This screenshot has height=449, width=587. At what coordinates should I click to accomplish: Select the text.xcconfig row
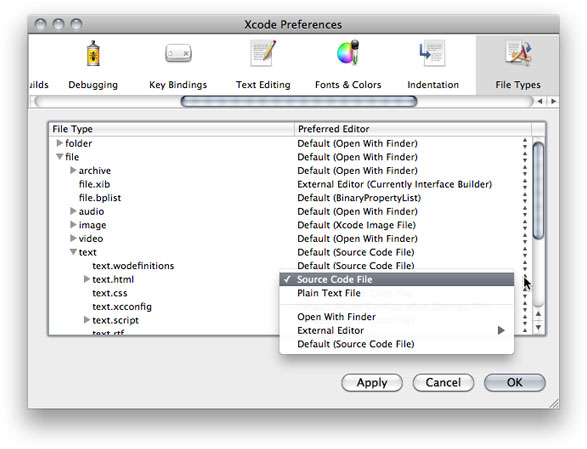[x=122, y=307]
